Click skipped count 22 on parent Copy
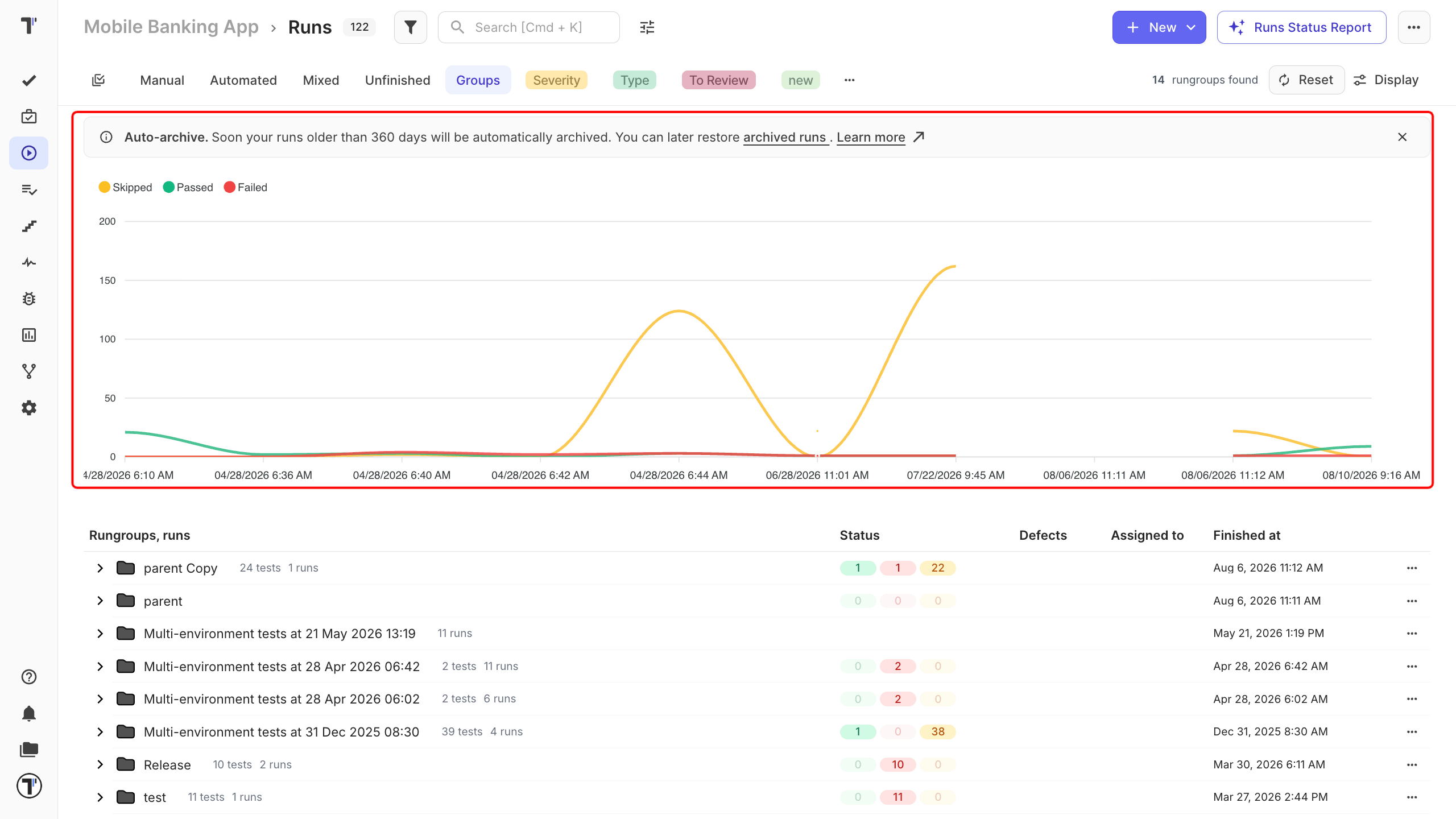 click(x=938, y=568)
